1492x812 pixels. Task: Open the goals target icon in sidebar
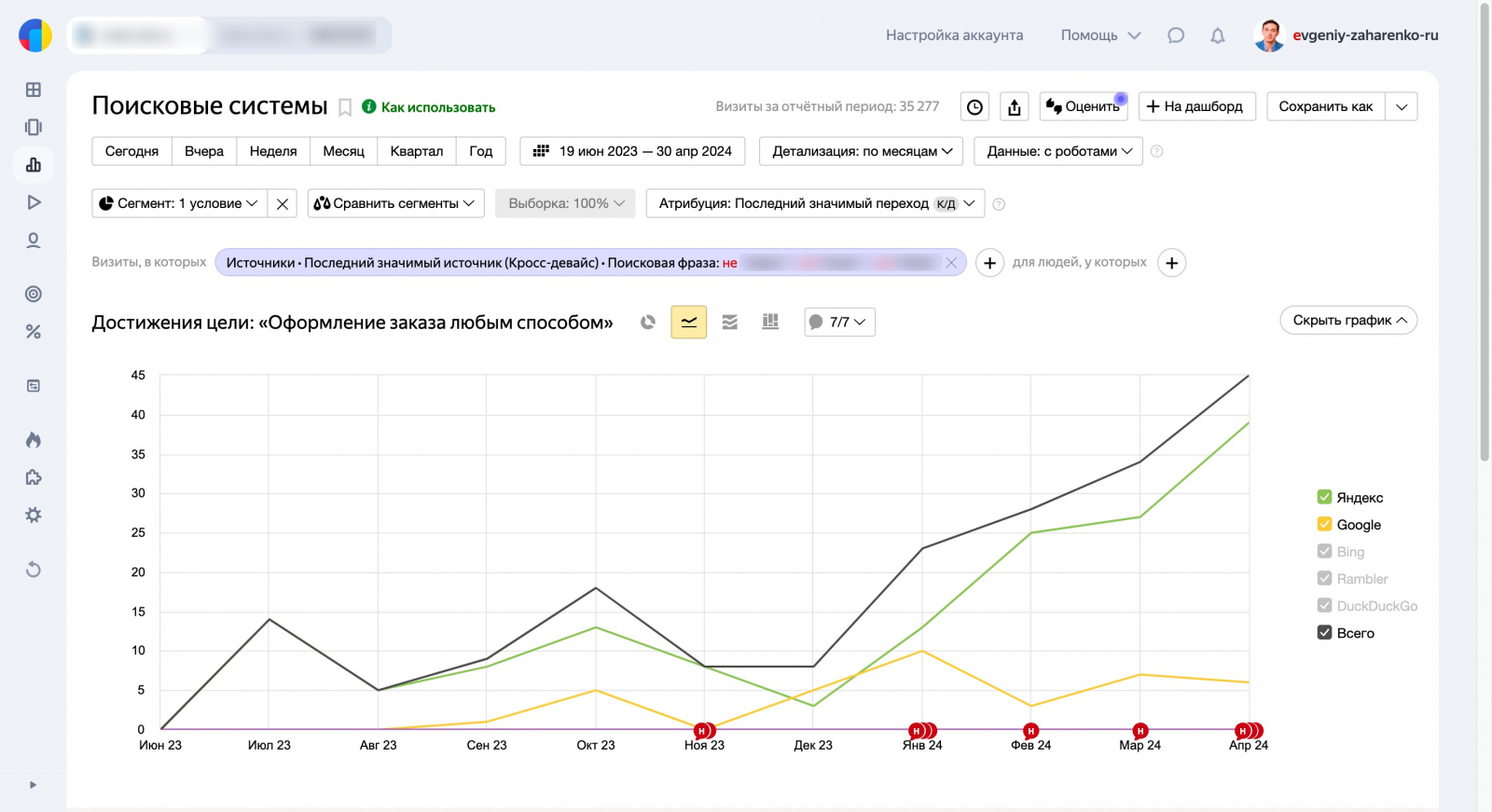point(34,295)
